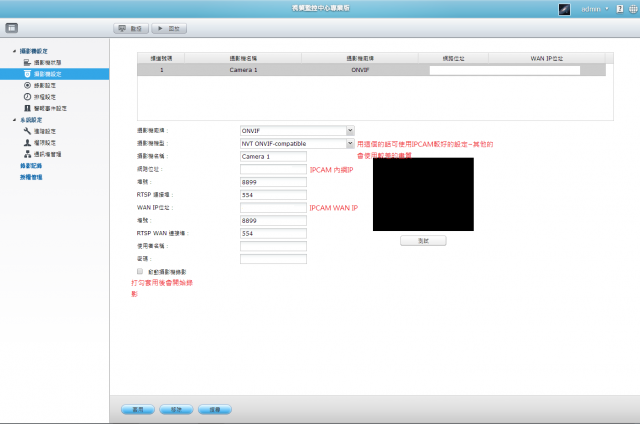Click the black camera preview thumbnail

click(423, 194)
